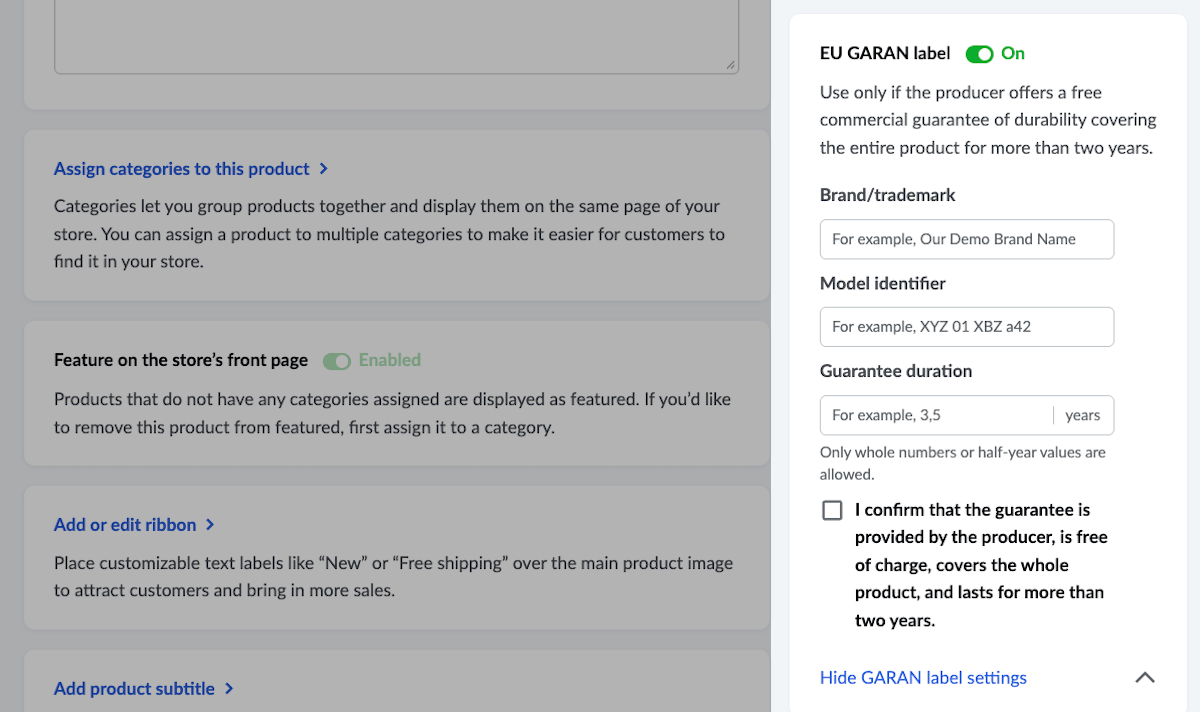
Task: Click the chevron next to Add product subtitle
Action: [x=229, y=689]
